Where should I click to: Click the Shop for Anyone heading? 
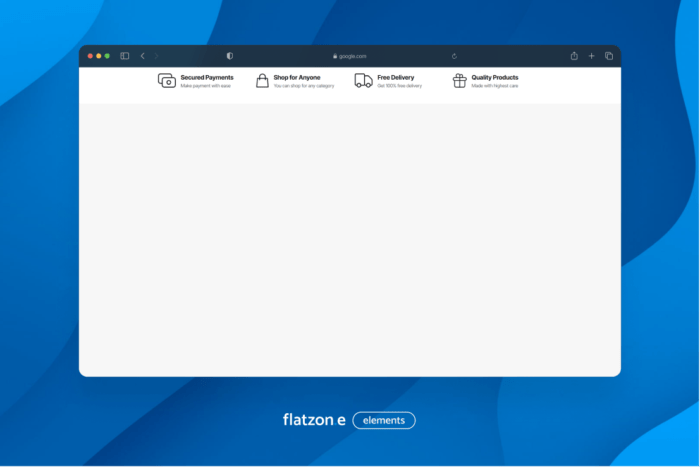(297, 77)
